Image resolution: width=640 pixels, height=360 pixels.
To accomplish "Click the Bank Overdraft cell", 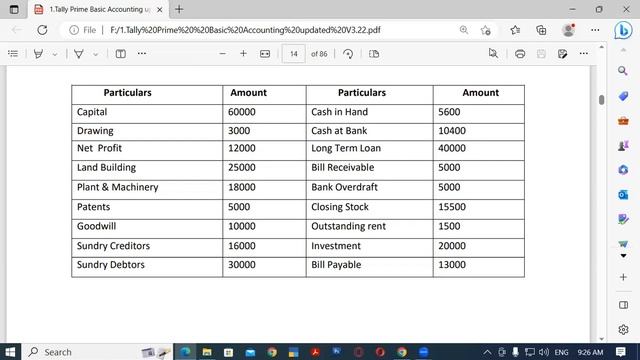I will tap(369, 189).
